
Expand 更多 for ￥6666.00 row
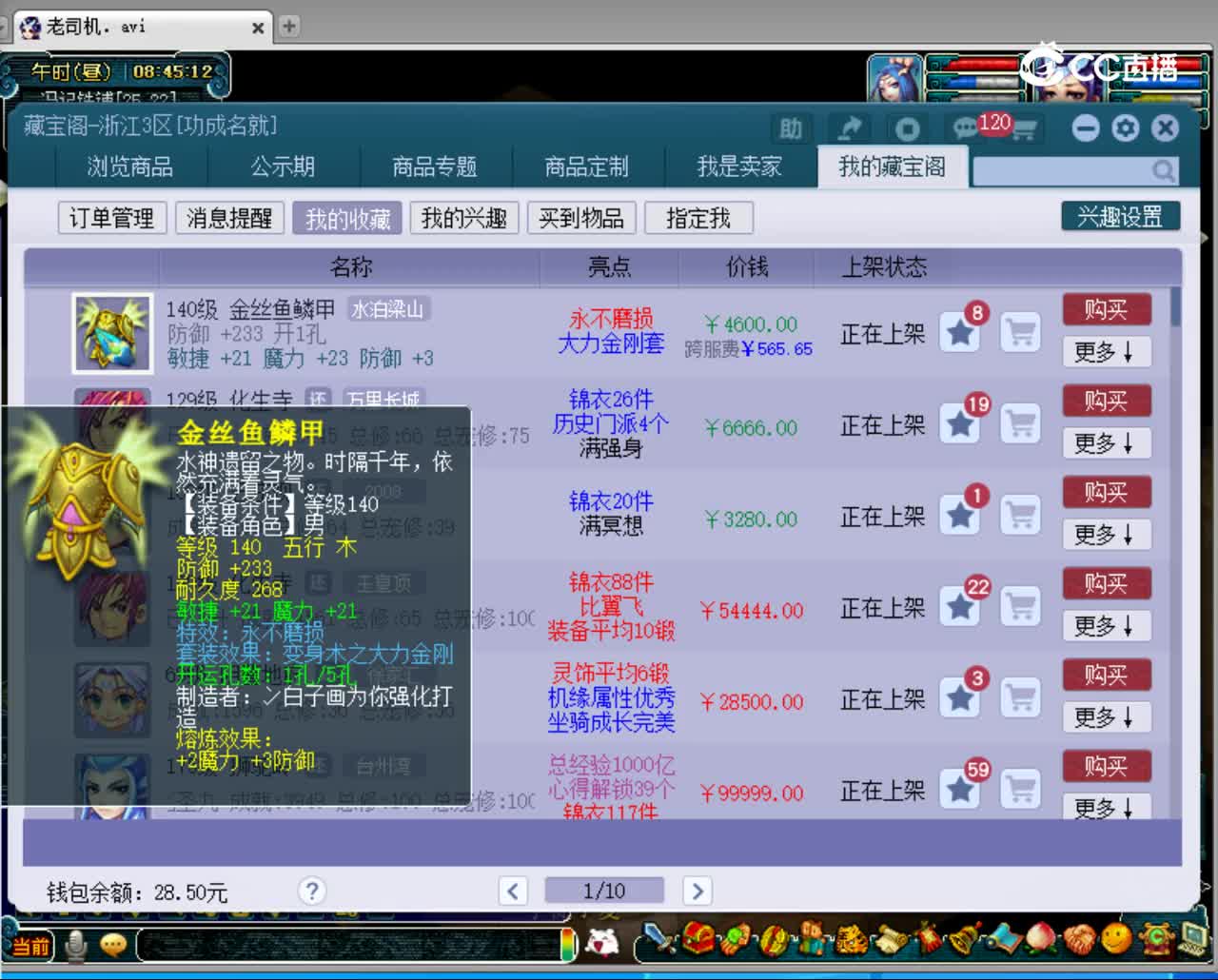(x=1106, y=443)
